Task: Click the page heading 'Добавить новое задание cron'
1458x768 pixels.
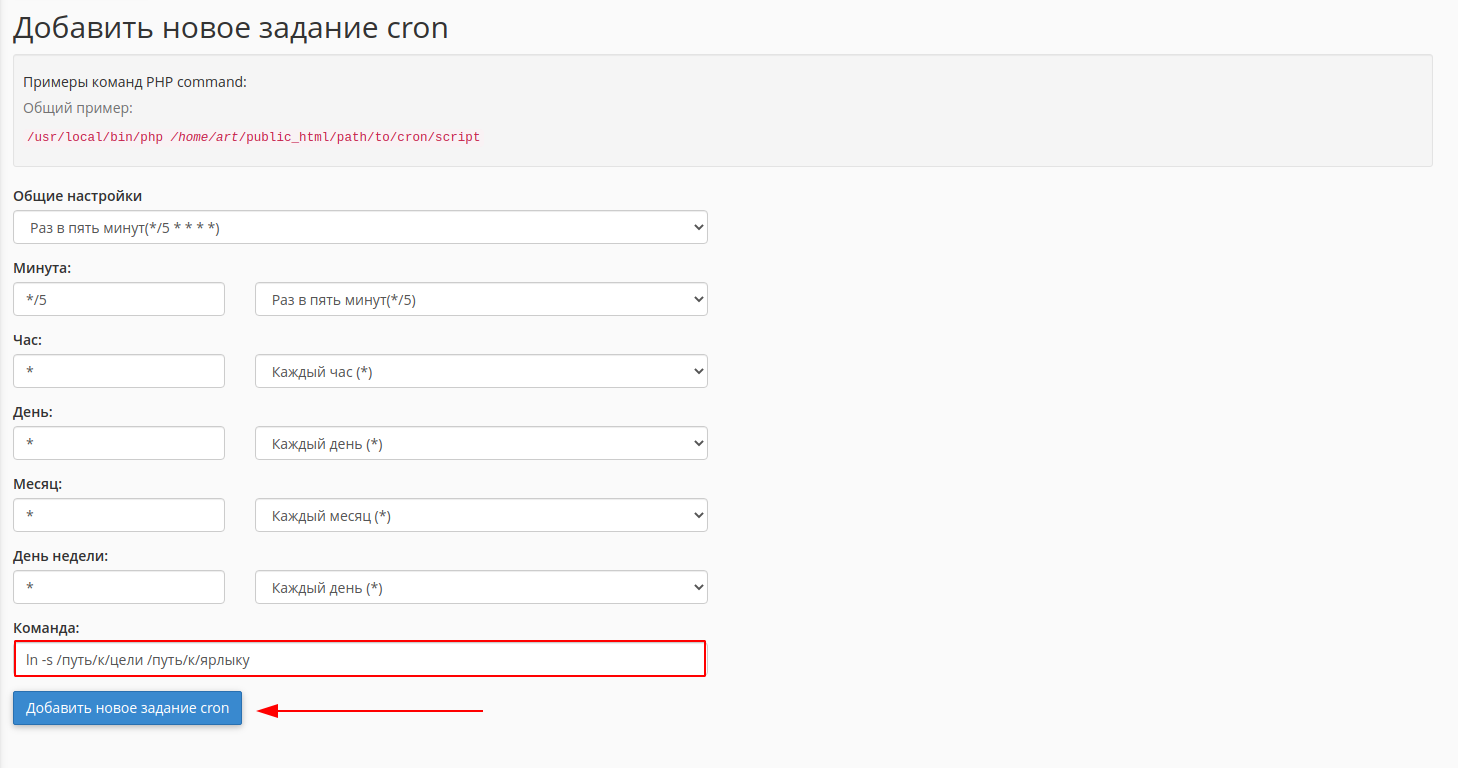Action: coord(231,28)
